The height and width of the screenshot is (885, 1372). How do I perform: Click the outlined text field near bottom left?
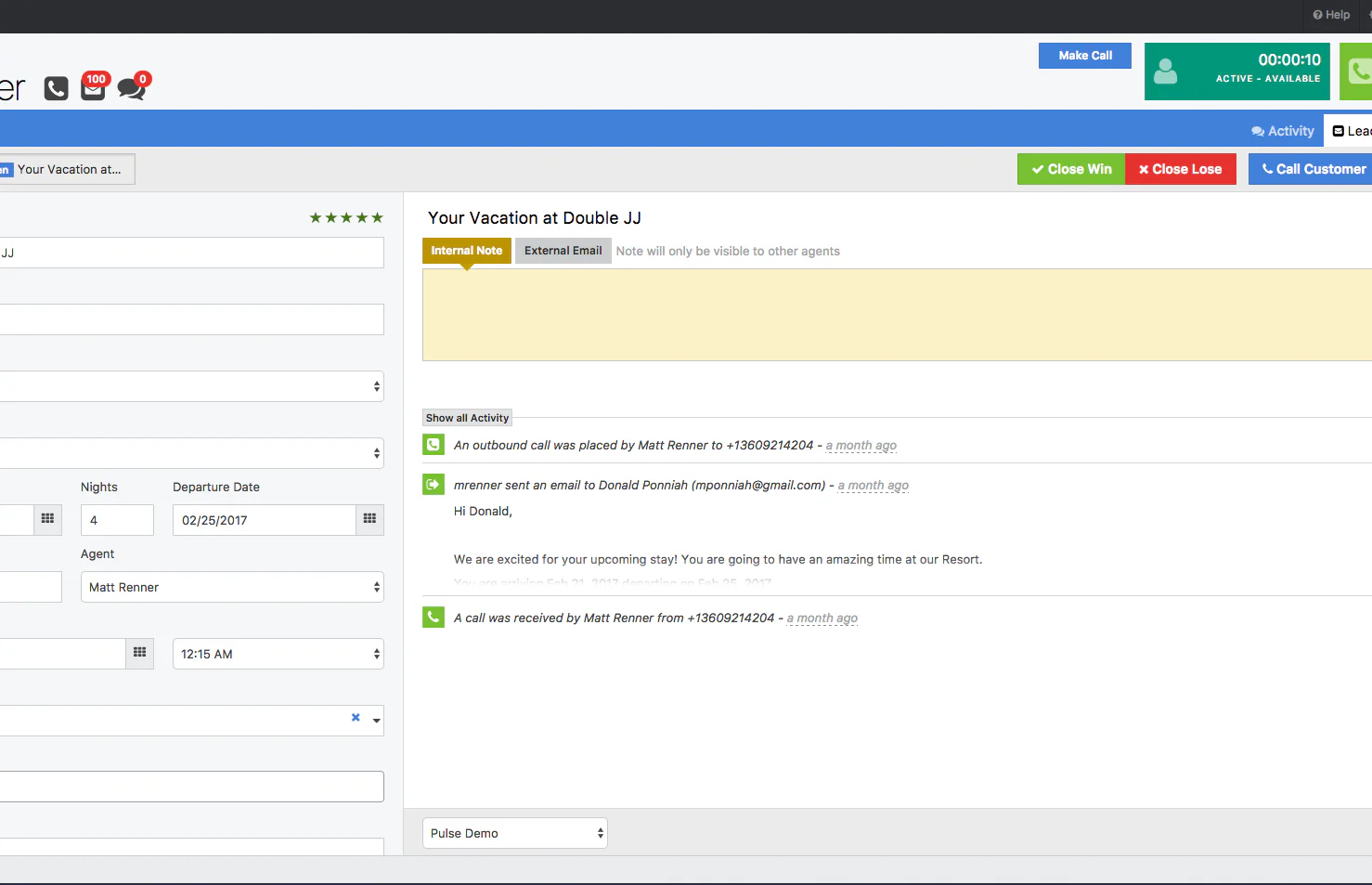point(192,787)
